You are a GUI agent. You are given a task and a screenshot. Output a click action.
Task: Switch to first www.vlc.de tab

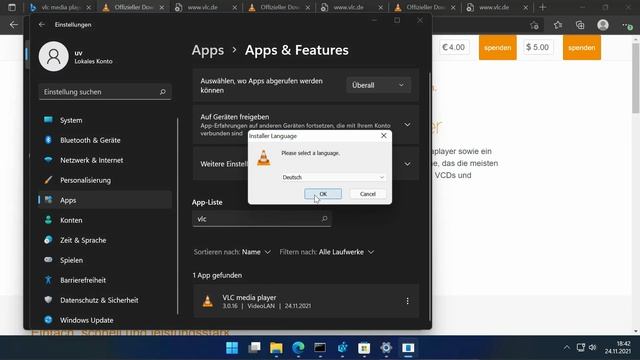[206, 8]
